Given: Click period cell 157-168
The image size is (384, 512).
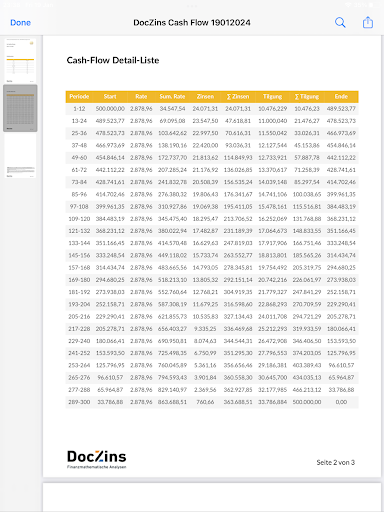Looking at the screenshot, I should (79, 268).
